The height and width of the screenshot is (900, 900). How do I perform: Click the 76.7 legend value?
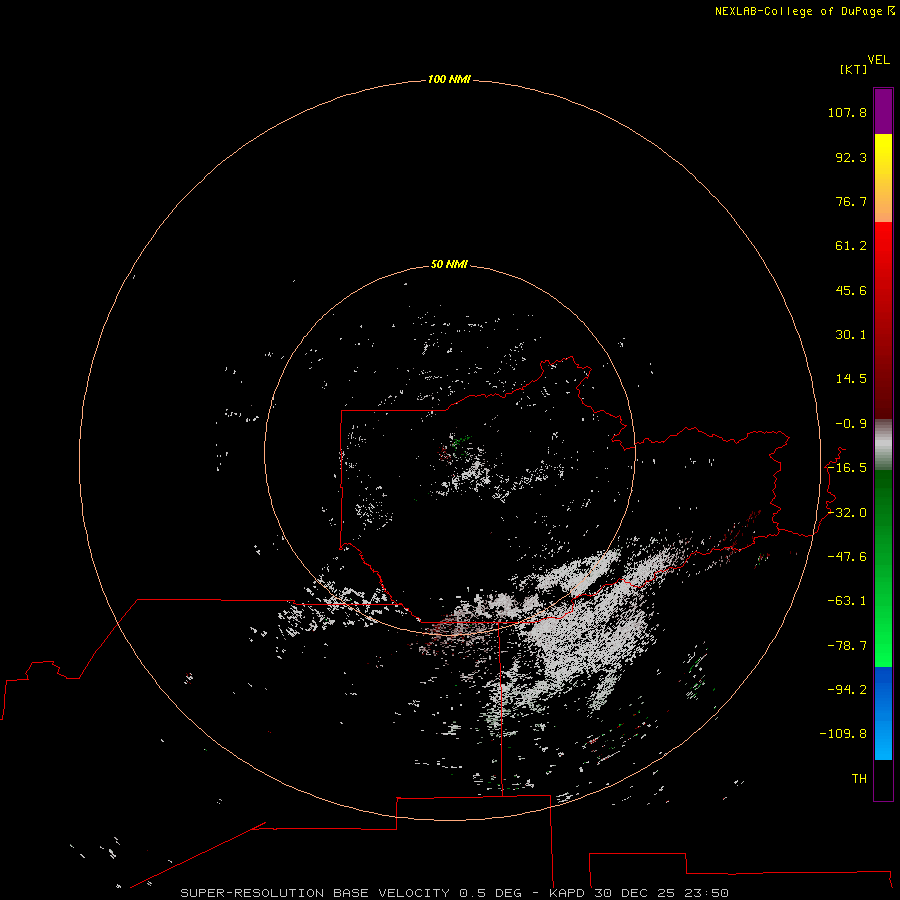(851, 201)
